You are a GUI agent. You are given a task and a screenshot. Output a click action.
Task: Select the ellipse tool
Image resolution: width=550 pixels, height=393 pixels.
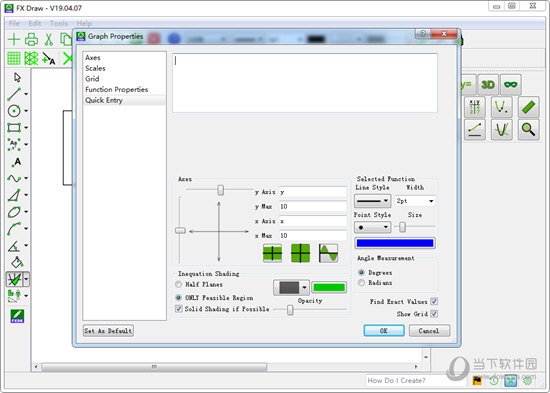[14, 212]
